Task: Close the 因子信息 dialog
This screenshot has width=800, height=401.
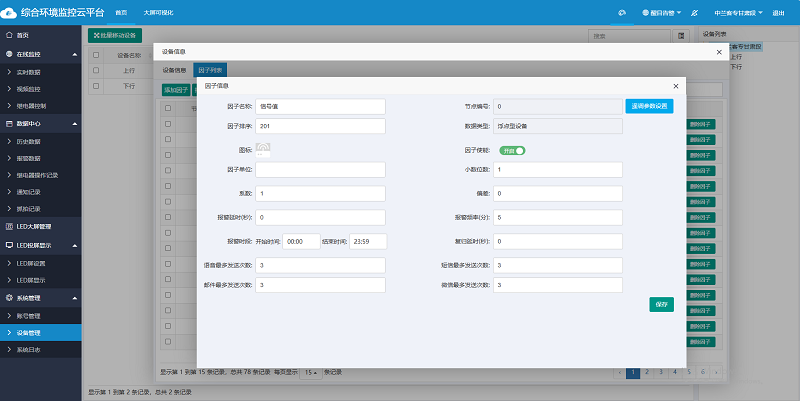Action: pos(676,86)
